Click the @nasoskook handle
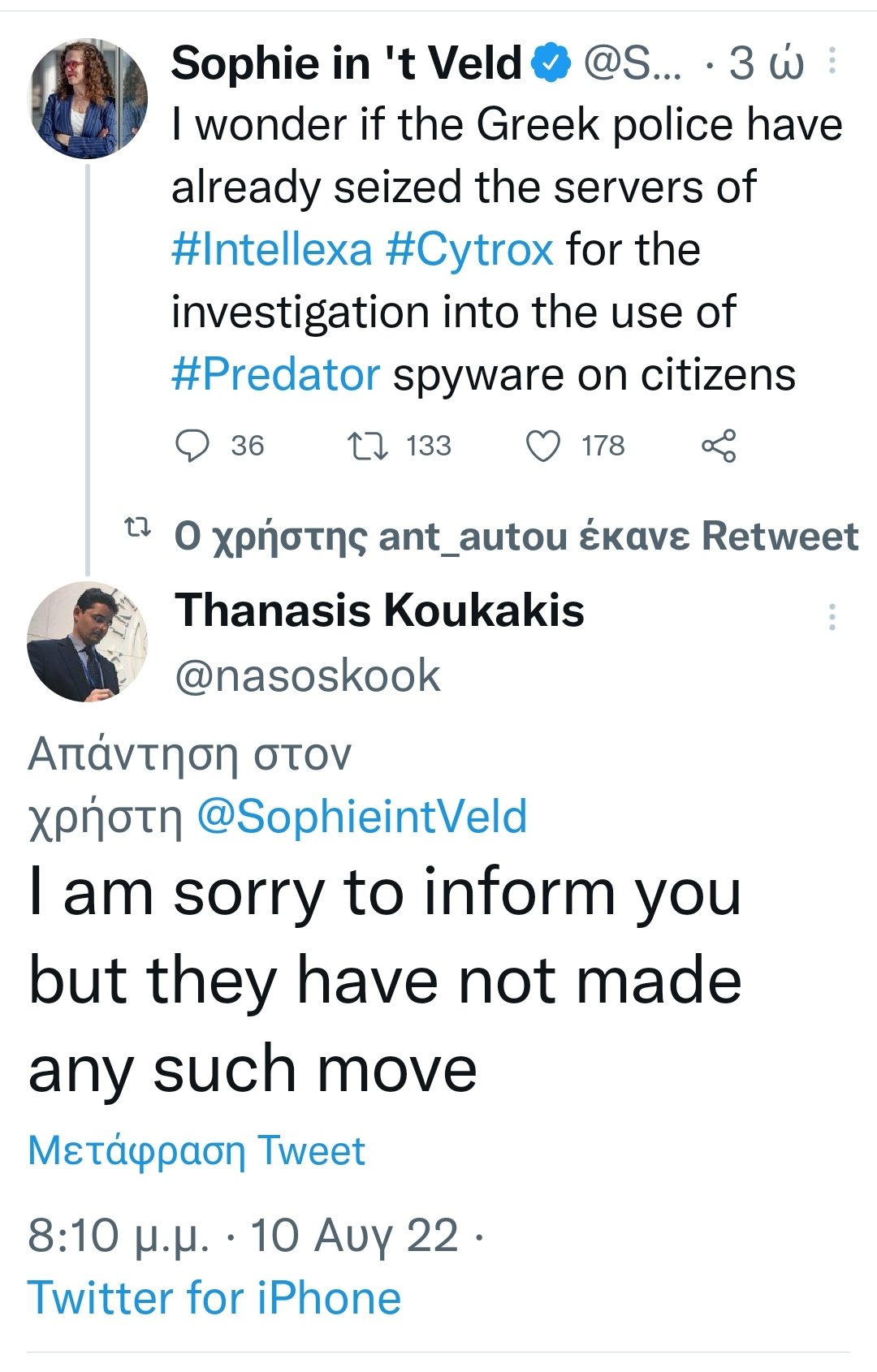 click(308, 675)
